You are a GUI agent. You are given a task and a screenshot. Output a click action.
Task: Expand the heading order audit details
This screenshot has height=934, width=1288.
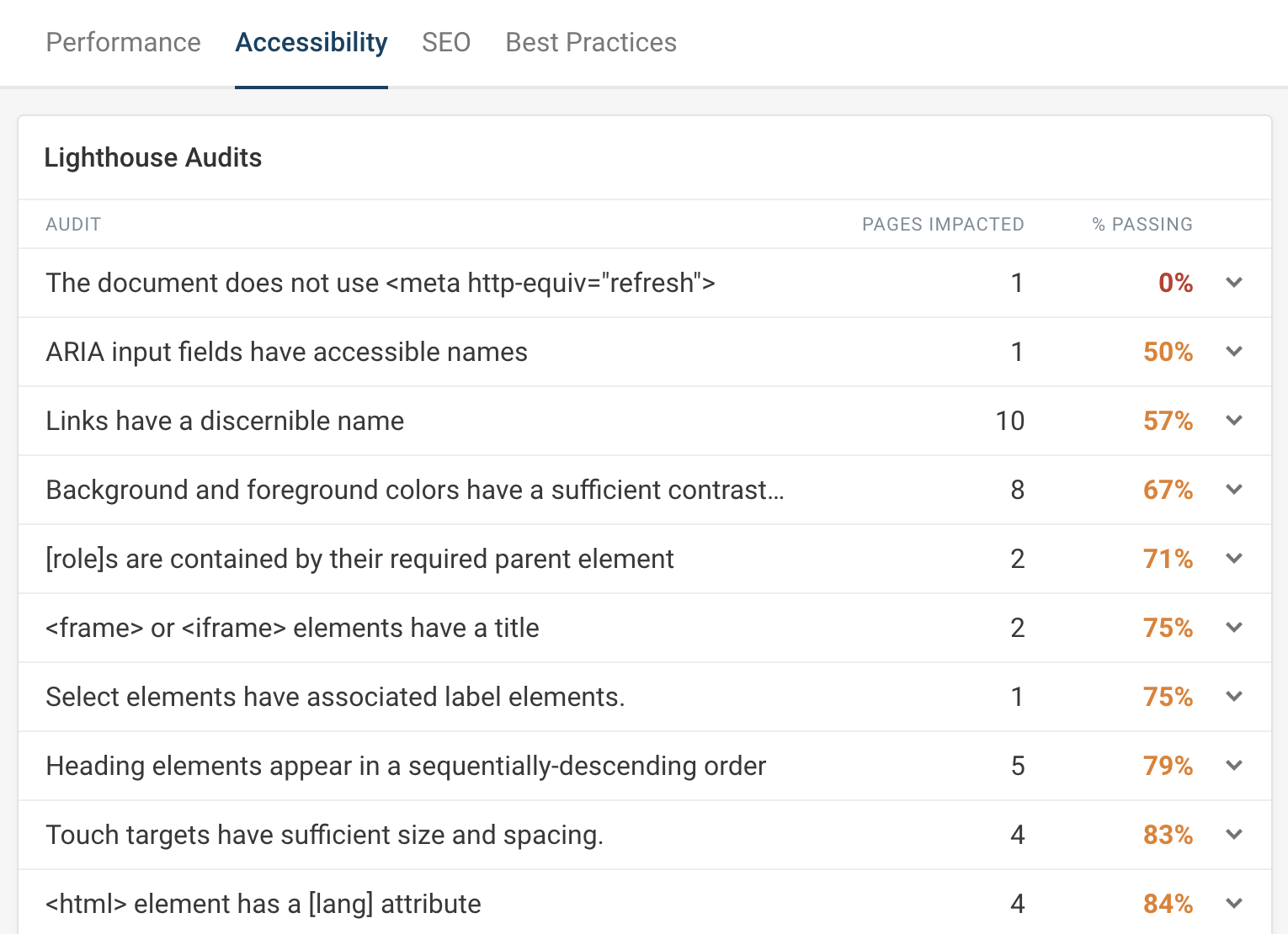tap(1233, 766)
